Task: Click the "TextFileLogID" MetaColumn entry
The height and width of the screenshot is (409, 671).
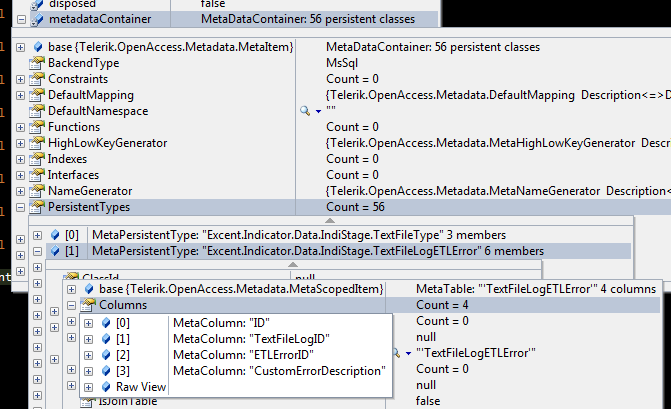Action: (x=250, y=339)
